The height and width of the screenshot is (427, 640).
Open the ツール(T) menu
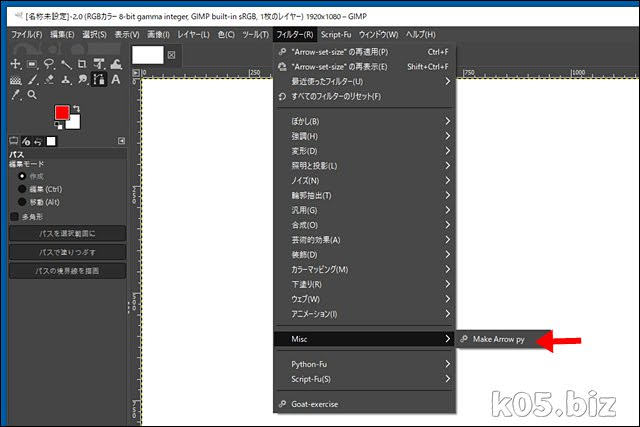(x=256, y=35)
